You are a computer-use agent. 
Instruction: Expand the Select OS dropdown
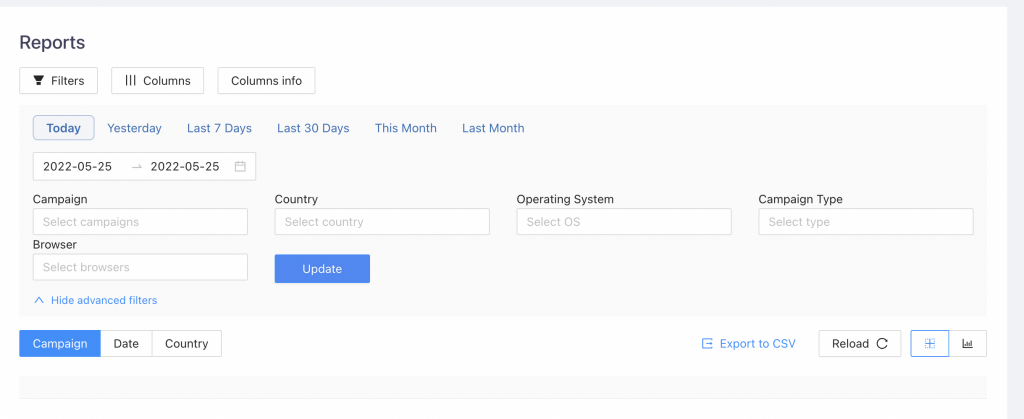(624, 222)
